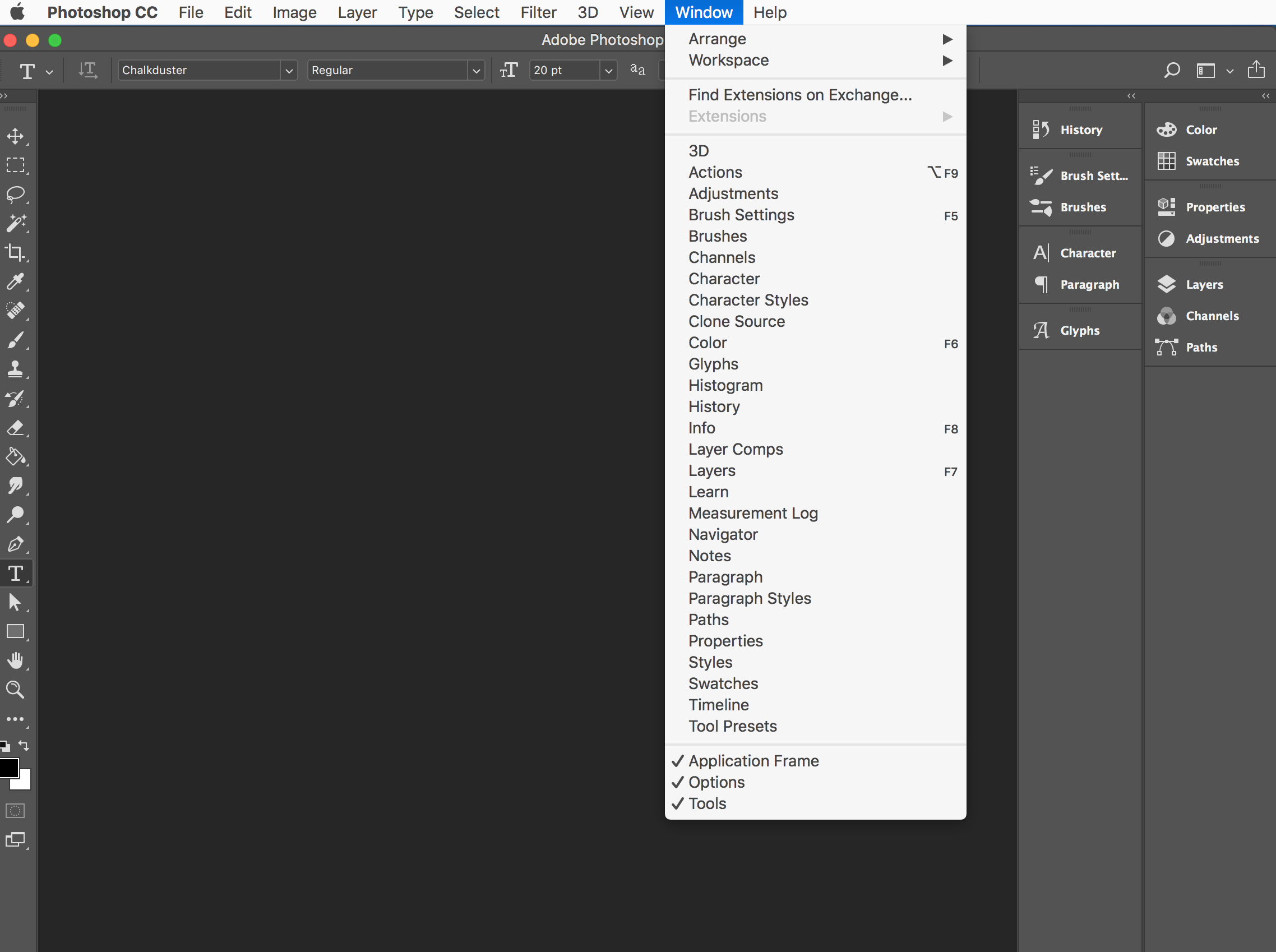
Task: Expand the Arrange submenu
Action: (x=717, y=38)
